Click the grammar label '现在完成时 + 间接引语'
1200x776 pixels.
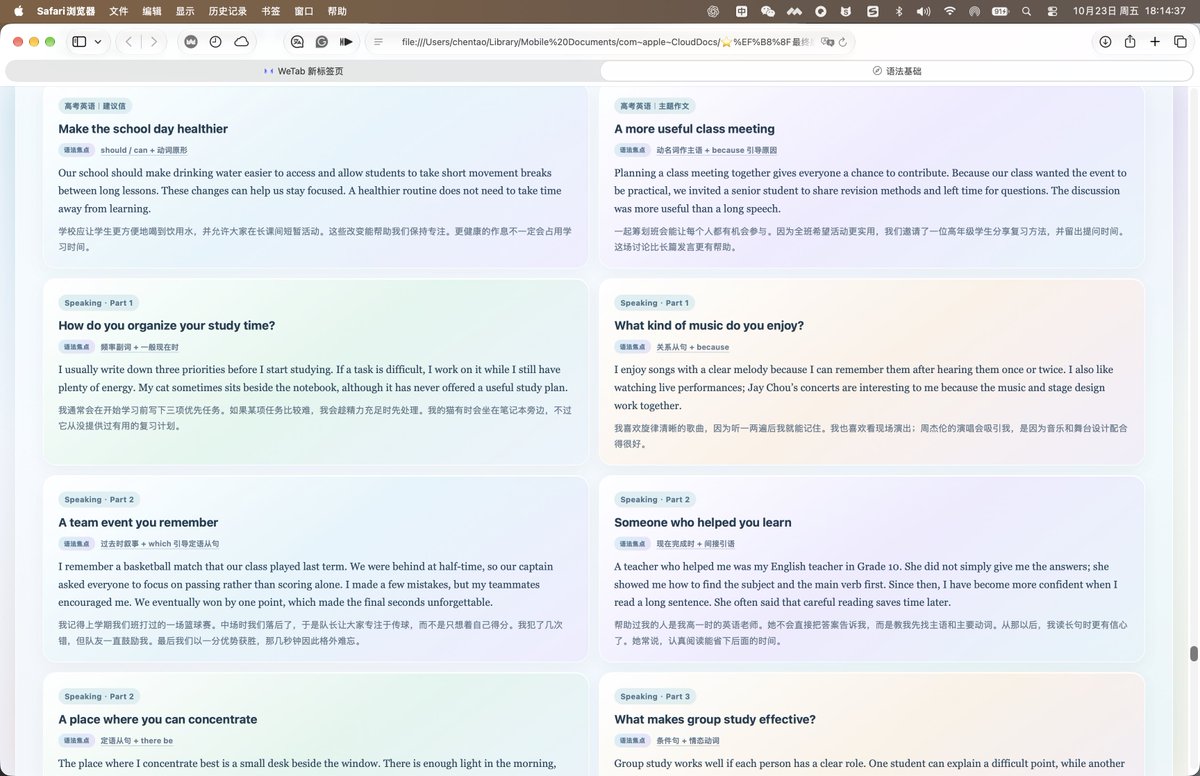point(695,544)
